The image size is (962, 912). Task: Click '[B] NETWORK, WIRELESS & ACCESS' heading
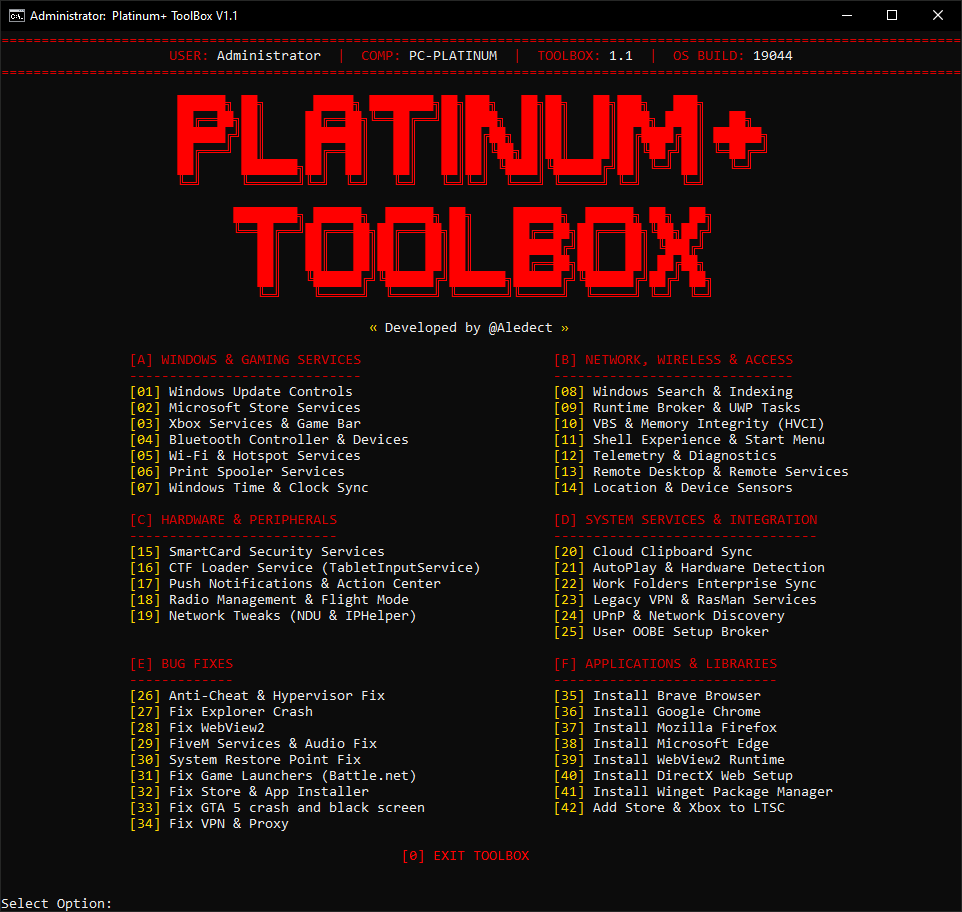[x=673, y=359]
